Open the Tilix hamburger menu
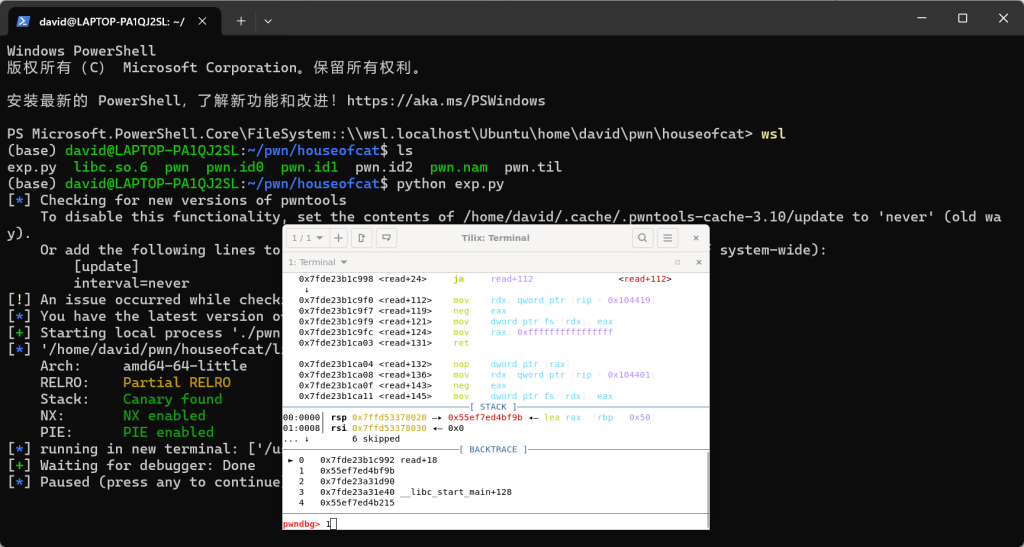This screenshot has height=547, width=1024. [x=667, y=238]
